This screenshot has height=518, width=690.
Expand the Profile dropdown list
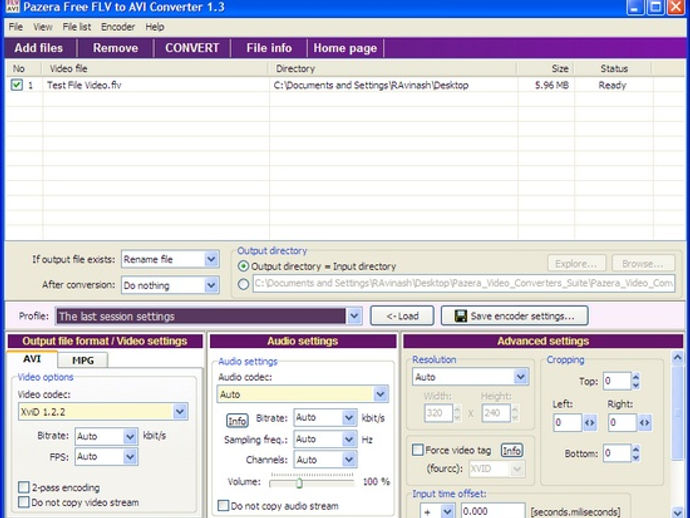(x=354, y=316)
